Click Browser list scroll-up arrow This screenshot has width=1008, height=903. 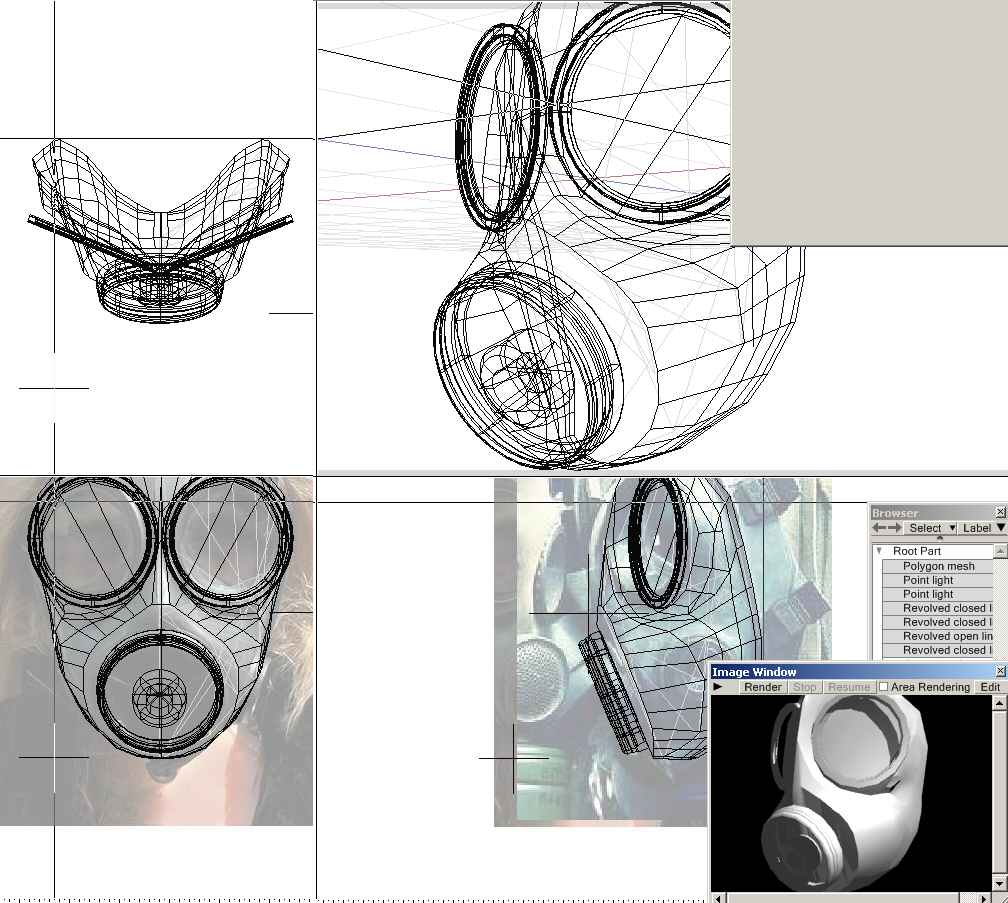pyautogui.click(x=1000, y=551)
